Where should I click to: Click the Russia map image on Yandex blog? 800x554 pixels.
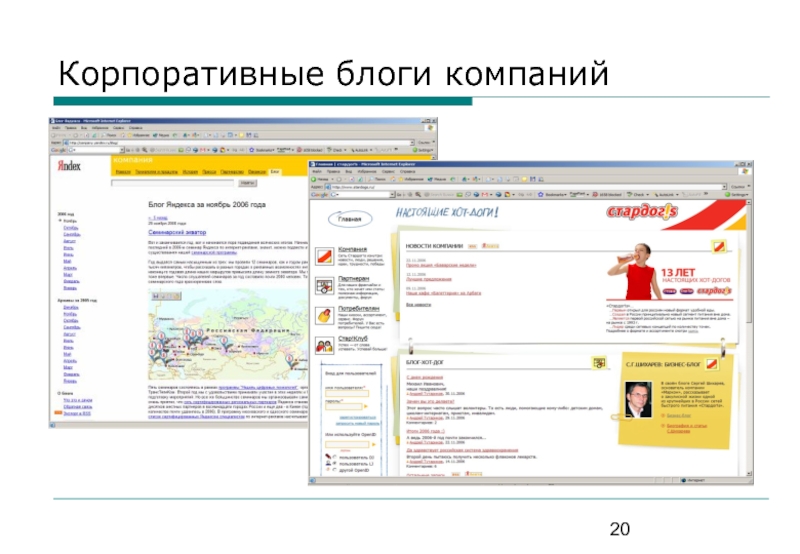(x=228, y=334)
